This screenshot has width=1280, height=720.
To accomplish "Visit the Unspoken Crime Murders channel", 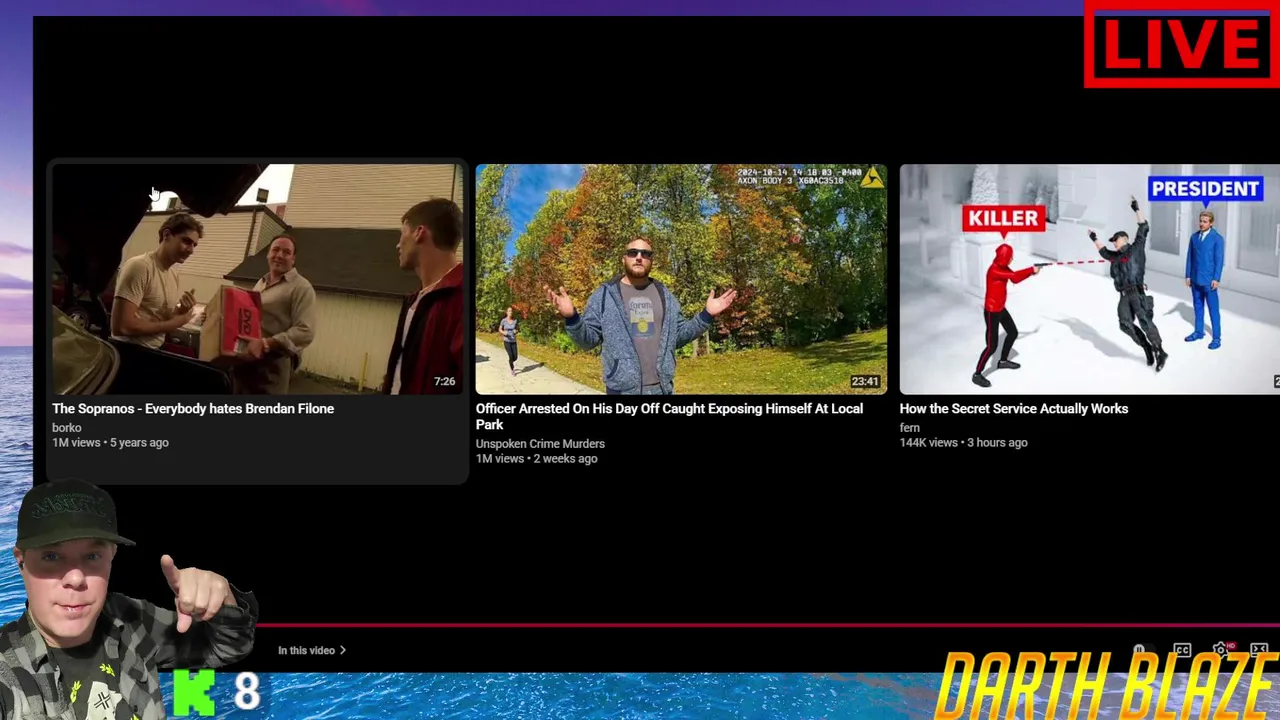I will pyautogui.click(x=540, y=443).
